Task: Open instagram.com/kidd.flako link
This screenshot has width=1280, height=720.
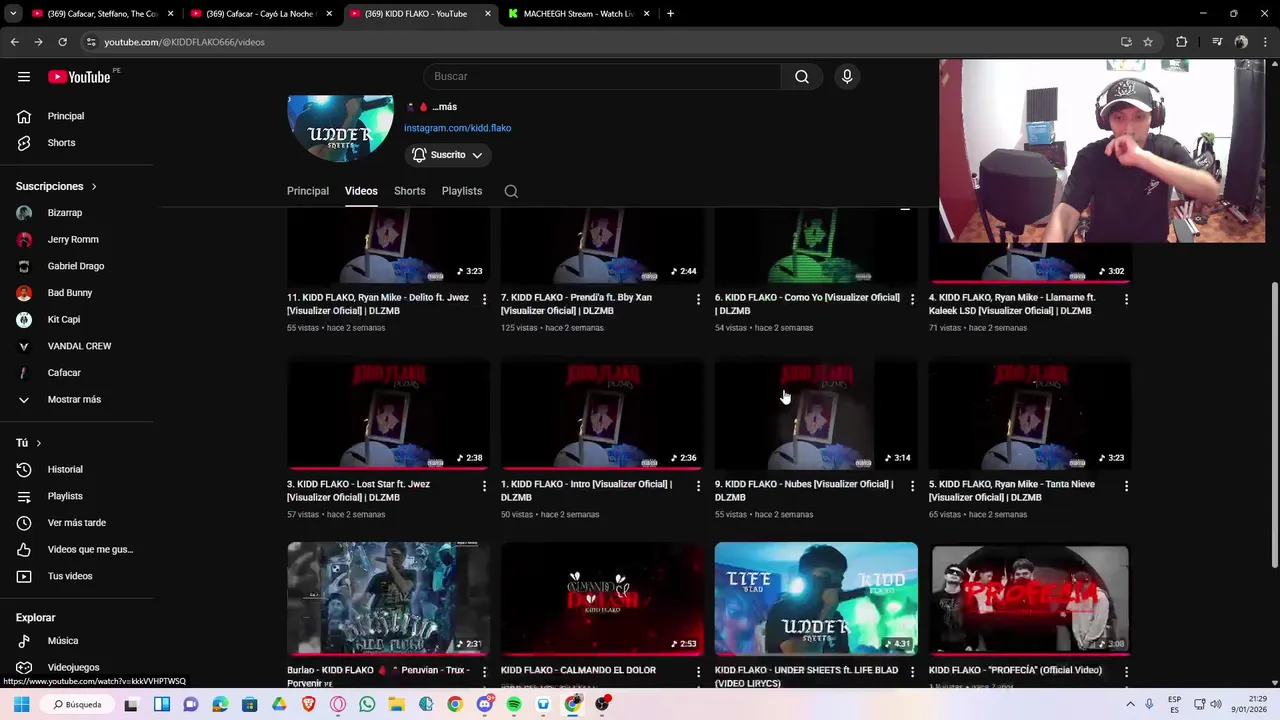Action: coord(457,128)
